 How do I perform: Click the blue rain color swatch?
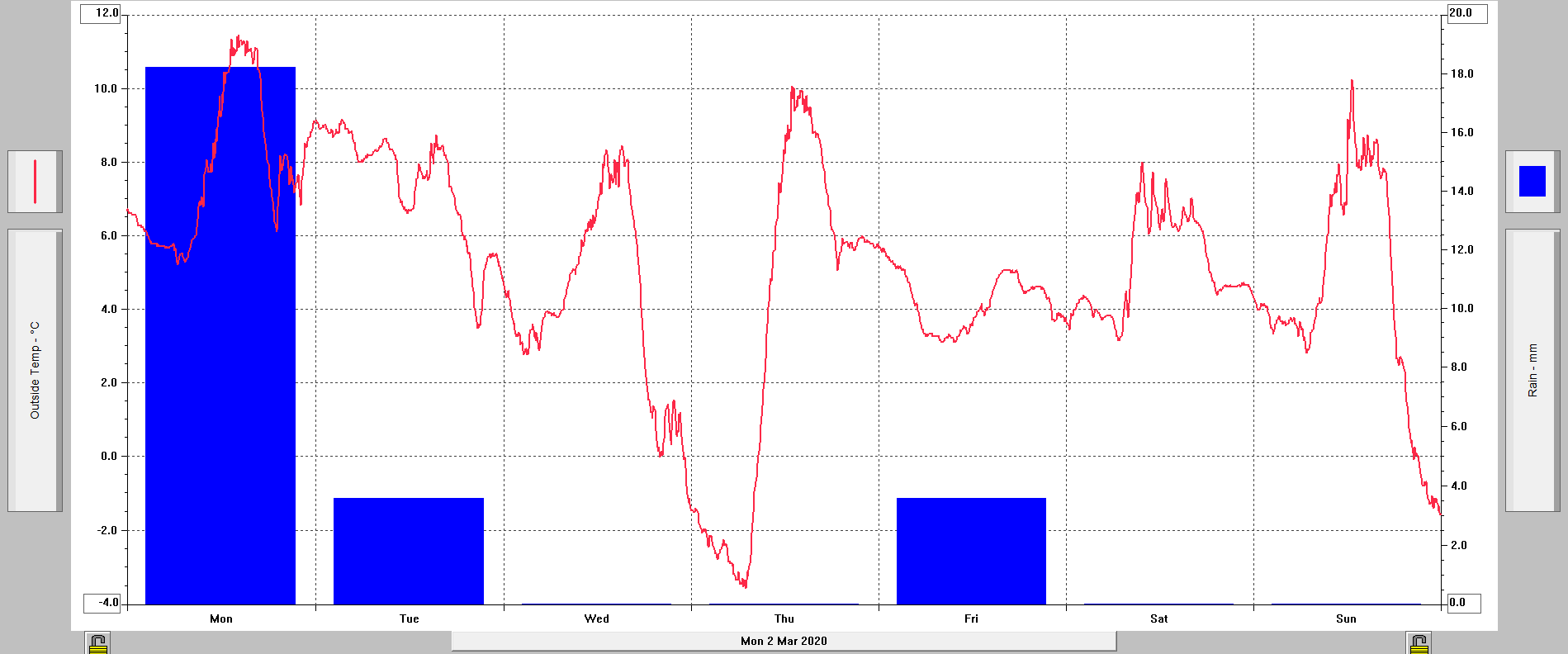1532,182
